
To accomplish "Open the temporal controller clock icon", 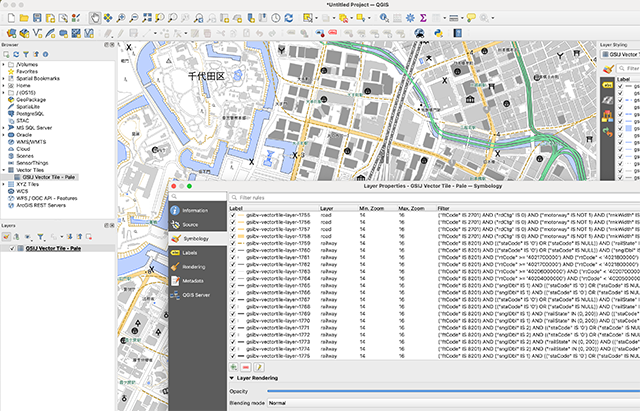I will pos(276,18).
